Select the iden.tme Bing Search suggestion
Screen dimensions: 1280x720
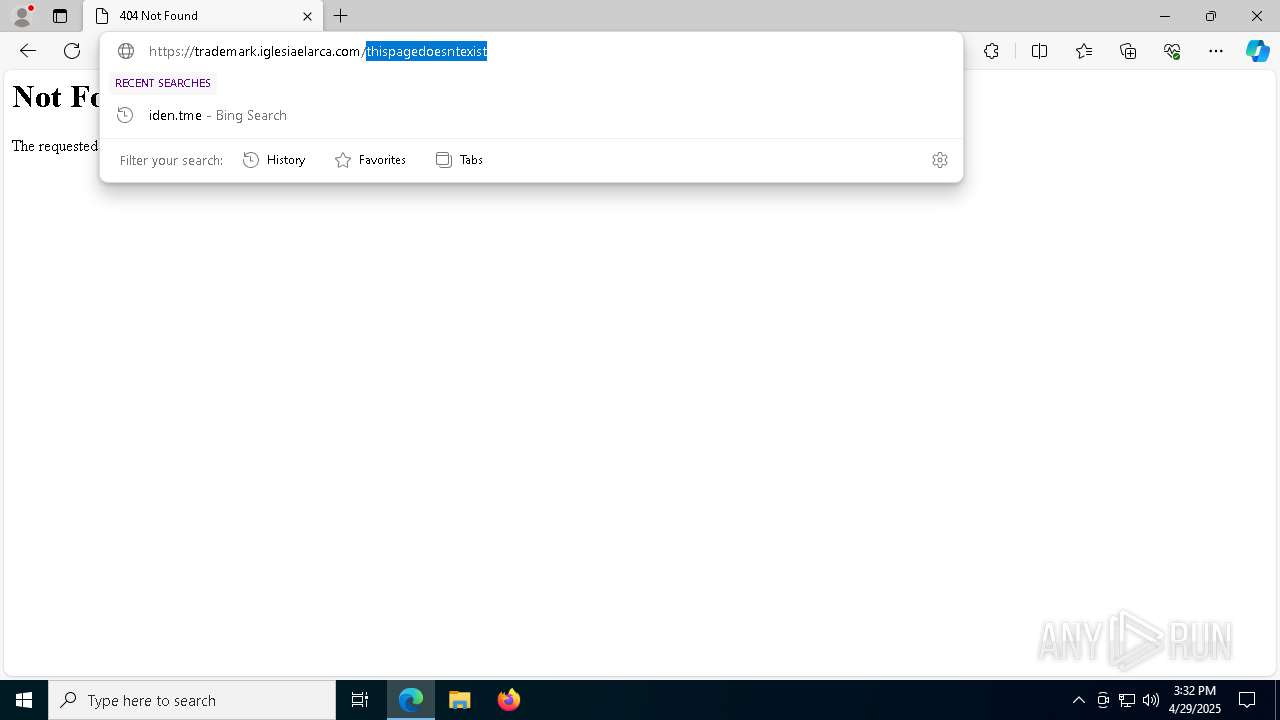pyautogui.click(x=531, y=115)
